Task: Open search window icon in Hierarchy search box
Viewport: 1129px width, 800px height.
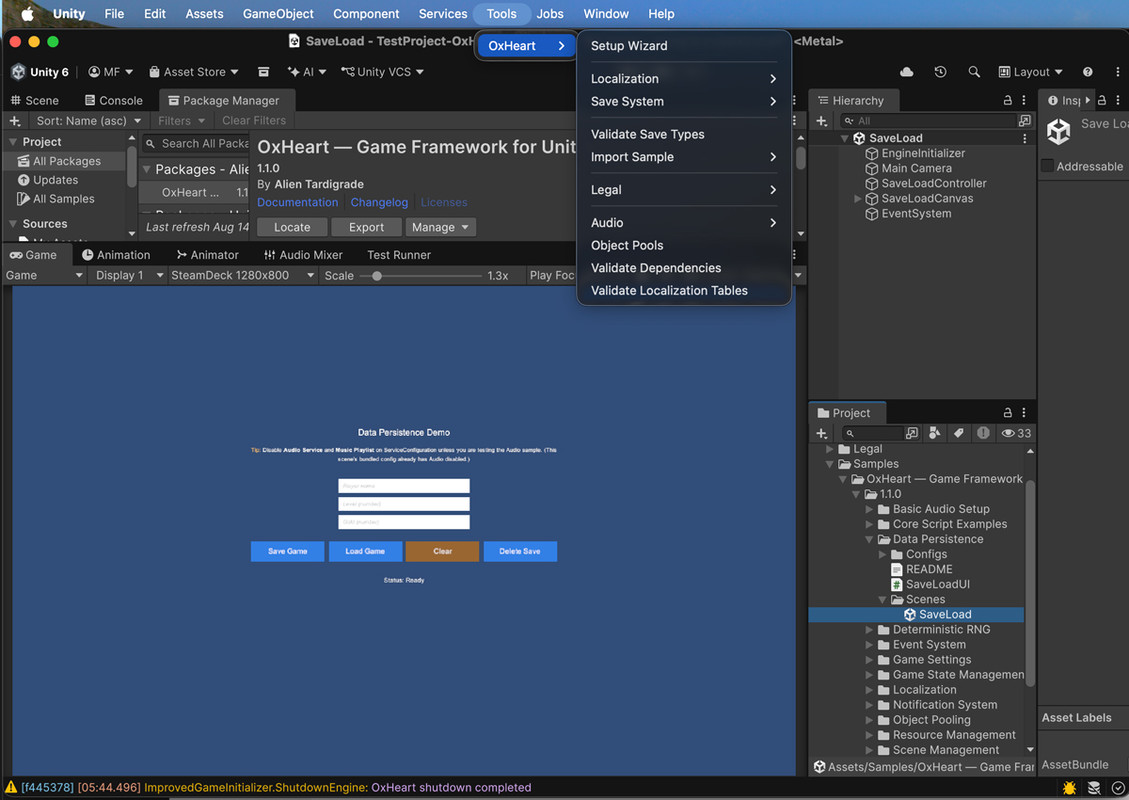Action: click(x=1025, y=121)
